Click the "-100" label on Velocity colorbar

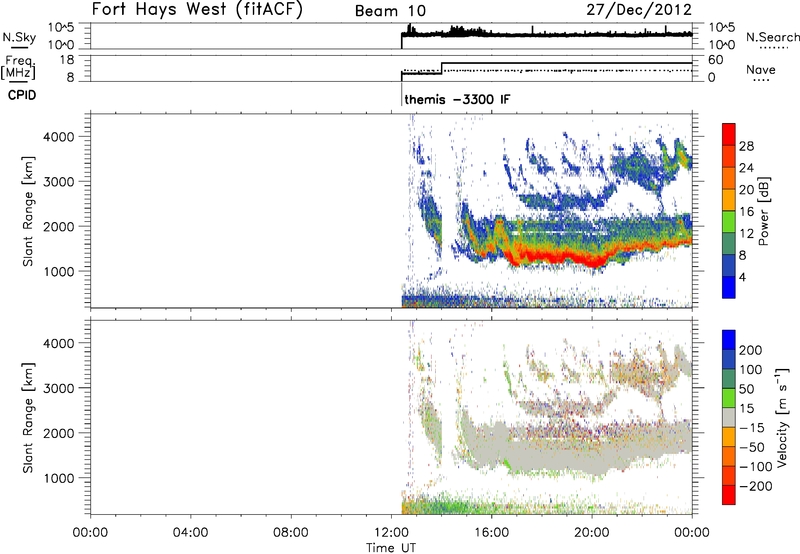756,466
